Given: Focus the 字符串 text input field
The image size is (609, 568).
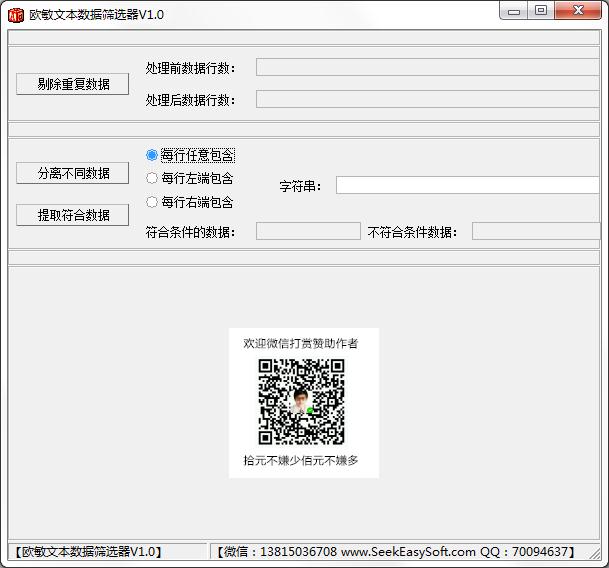Looking at the screenshot, I should coord(468,185).
